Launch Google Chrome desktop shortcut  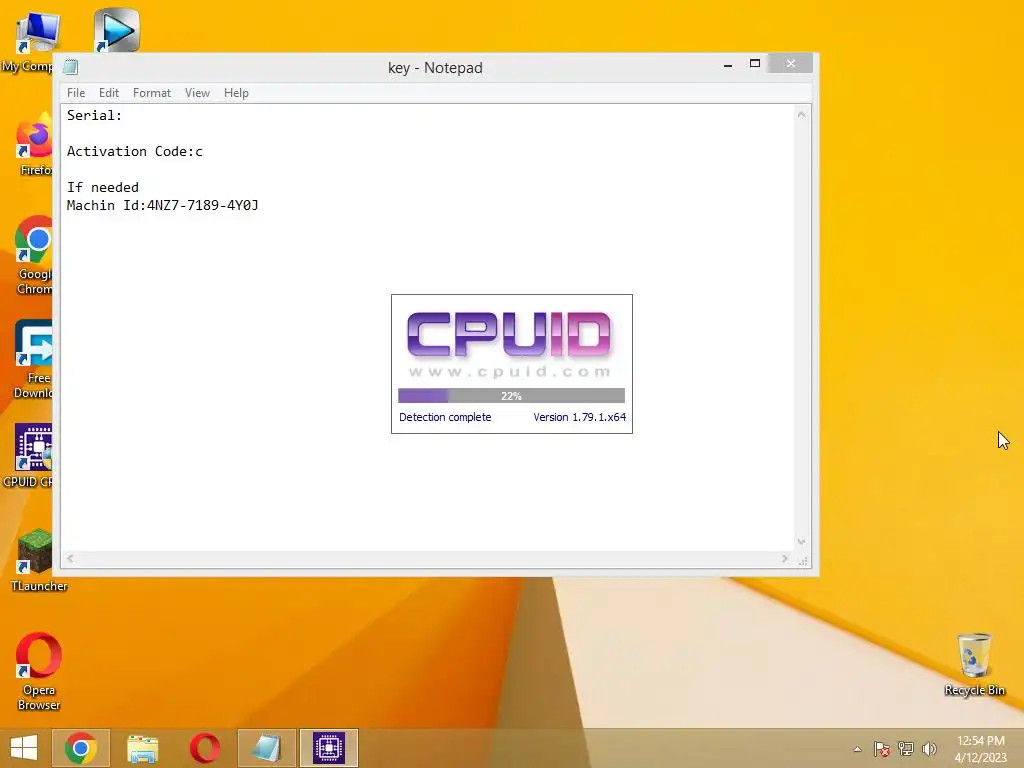34,255
